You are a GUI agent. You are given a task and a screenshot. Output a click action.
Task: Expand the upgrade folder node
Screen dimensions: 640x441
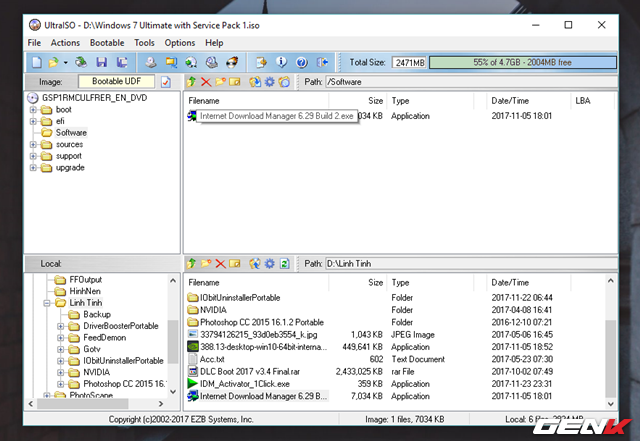(33, 168)
